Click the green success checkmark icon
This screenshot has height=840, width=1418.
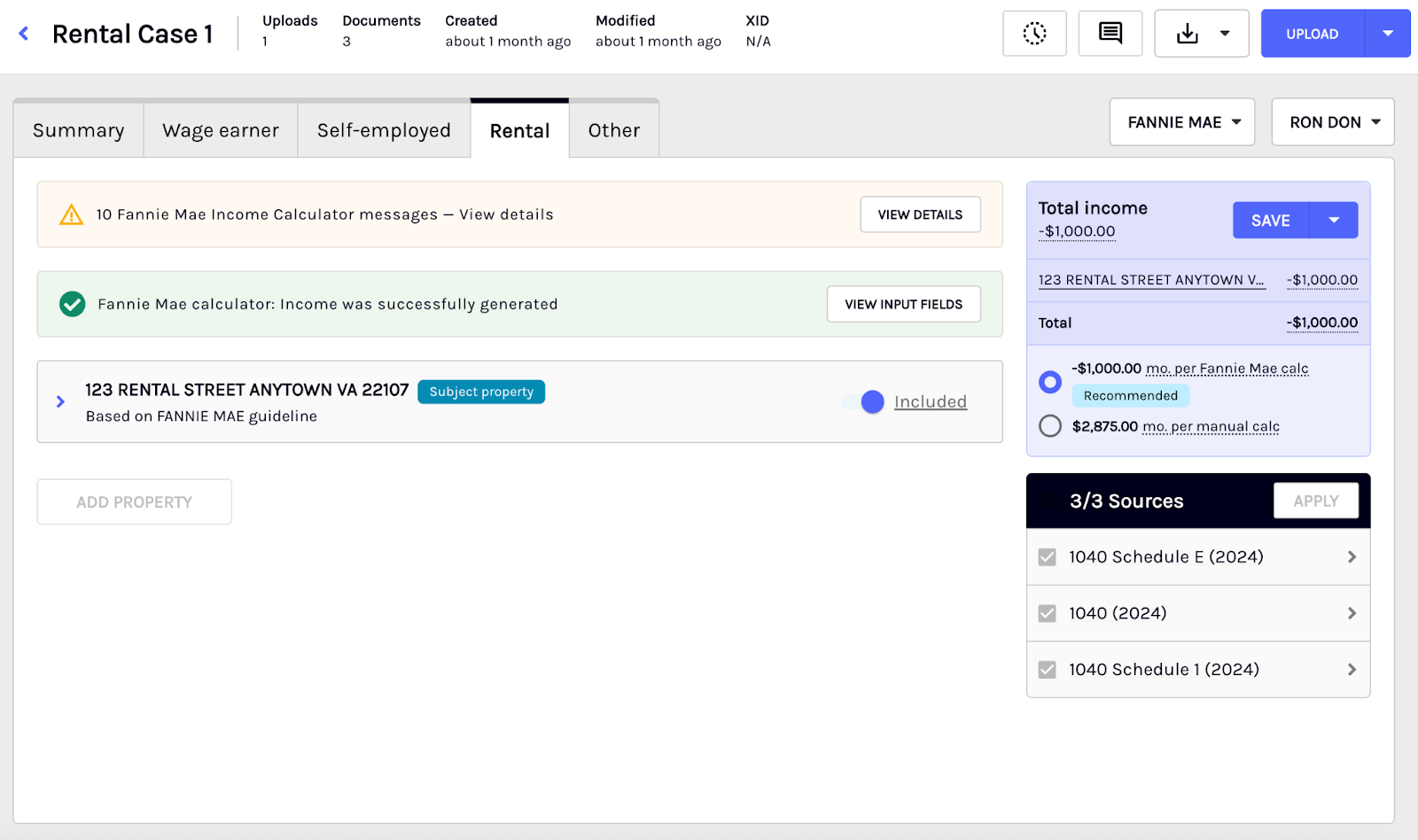pos(72,304)
